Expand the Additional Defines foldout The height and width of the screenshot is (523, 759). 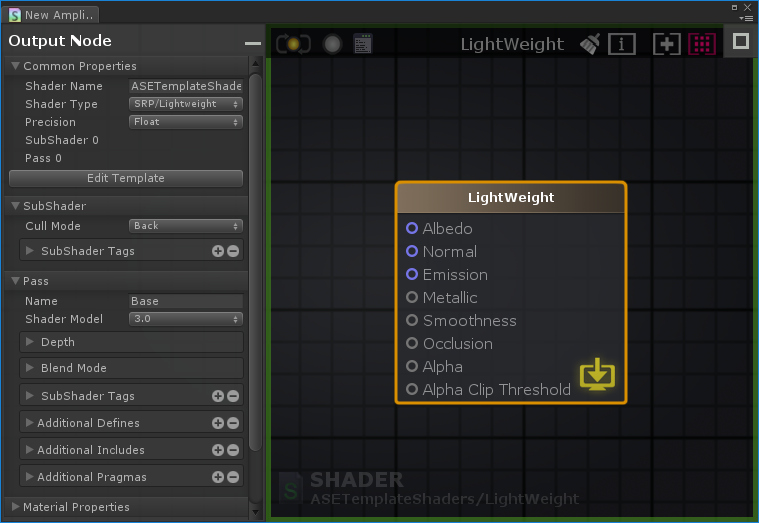coord(30,423)
